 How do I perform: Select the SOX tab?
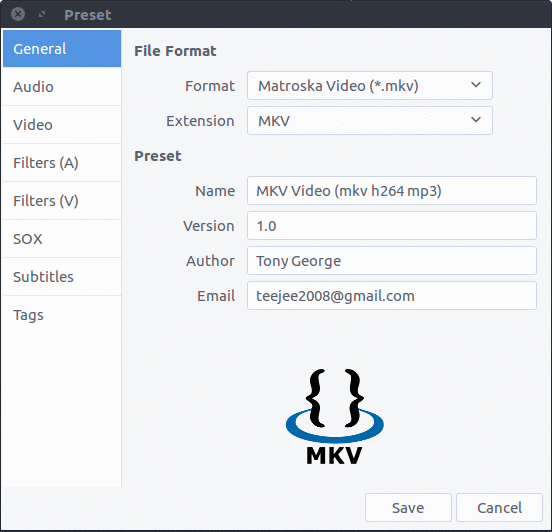pyautogui.click(x=62, y=239)
